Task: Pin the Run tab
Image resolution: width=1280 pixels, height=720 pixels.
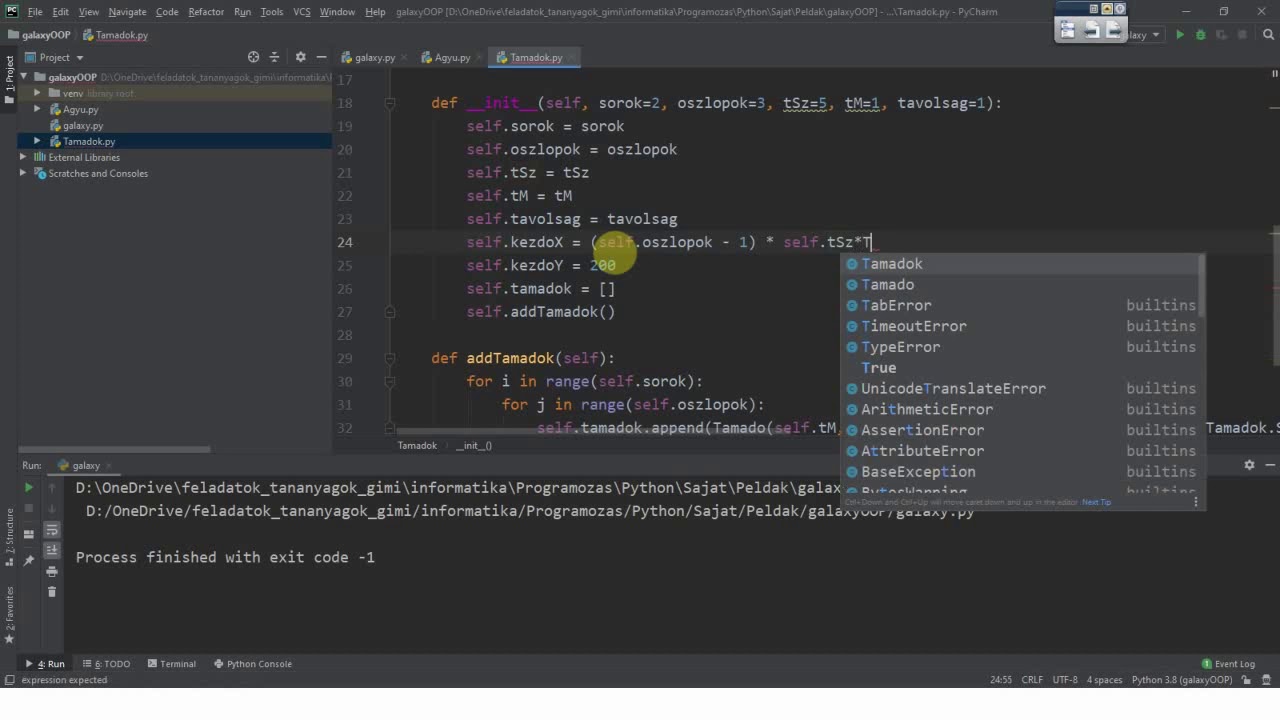Action: tap(28, 561)
